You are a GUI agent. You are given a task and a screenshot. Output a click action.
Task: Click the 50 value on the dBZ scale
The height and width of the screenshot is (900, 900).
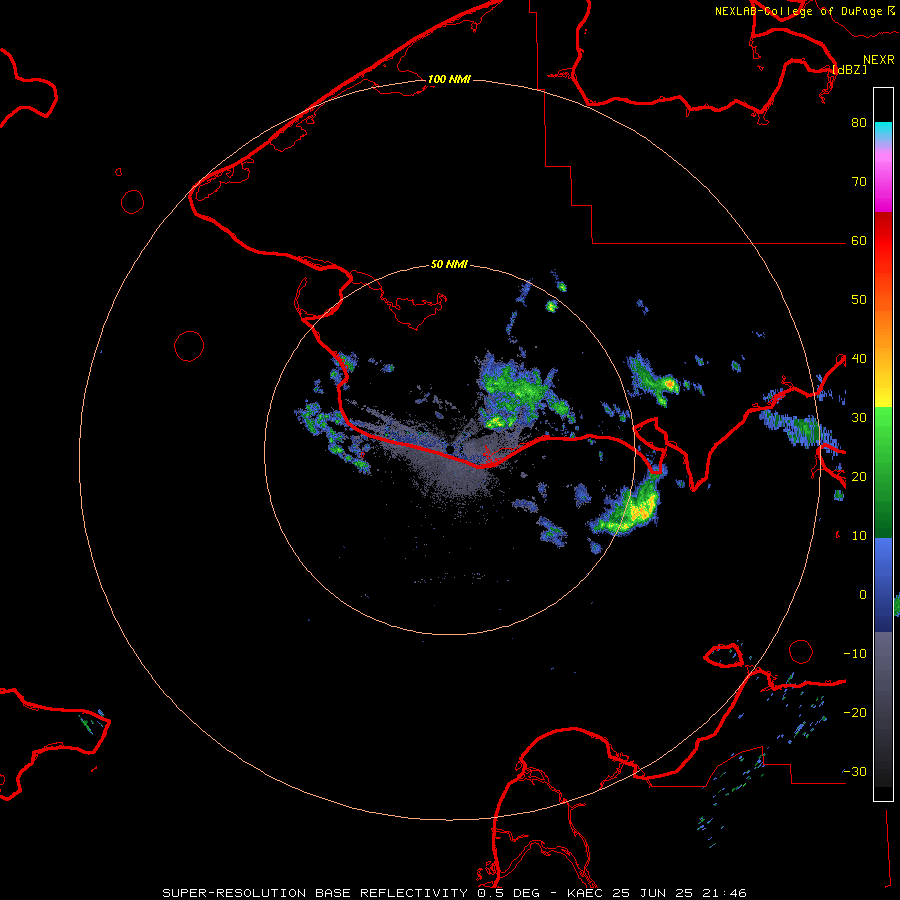tap(859, 300)
